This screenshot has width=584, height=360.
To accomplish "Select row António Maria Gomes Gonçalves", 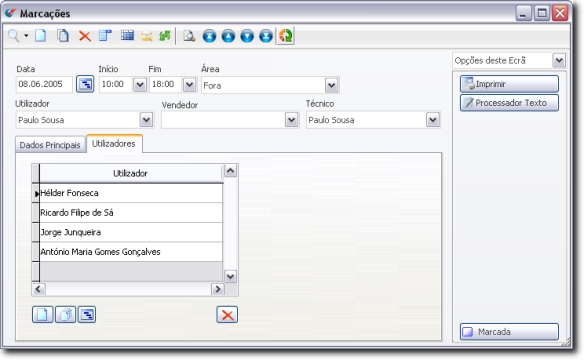I will [x=131, y=252].
